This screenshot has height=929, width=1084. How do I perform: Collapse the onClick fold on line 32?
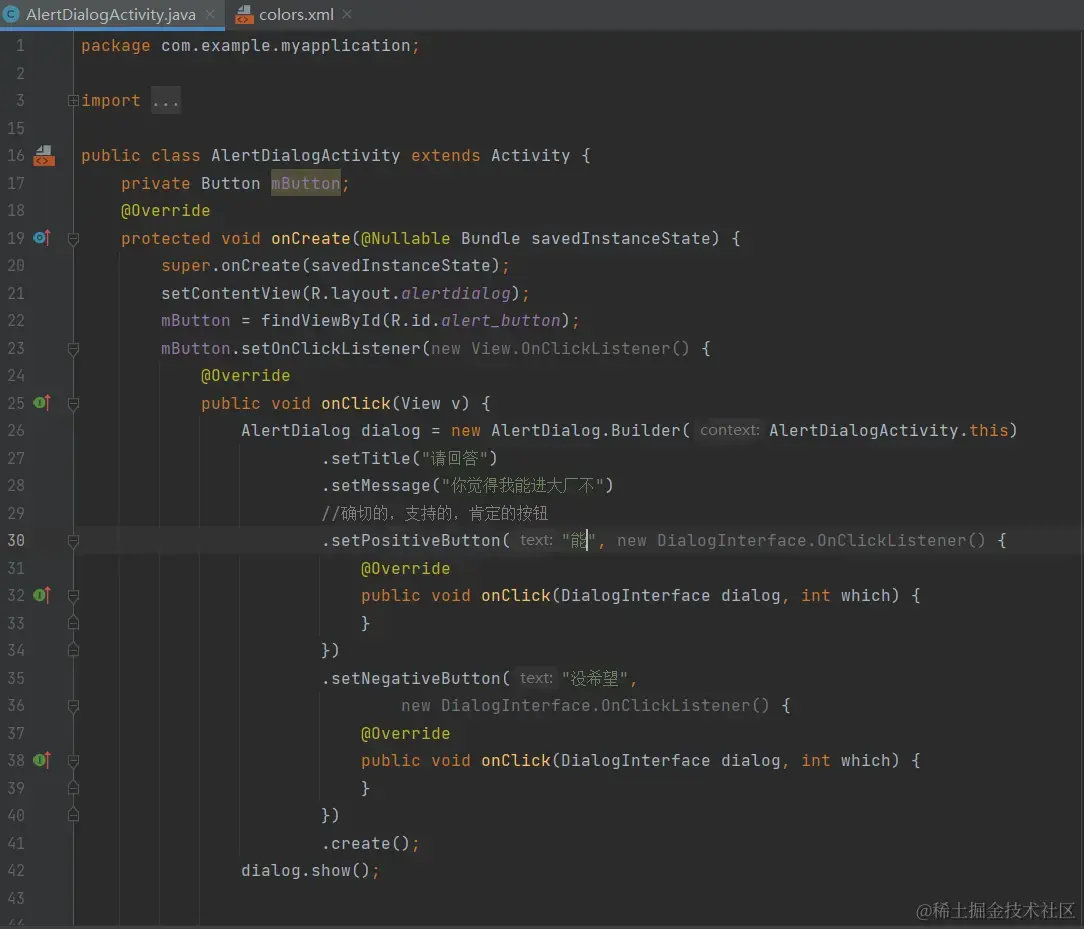(x=73, y=596)
